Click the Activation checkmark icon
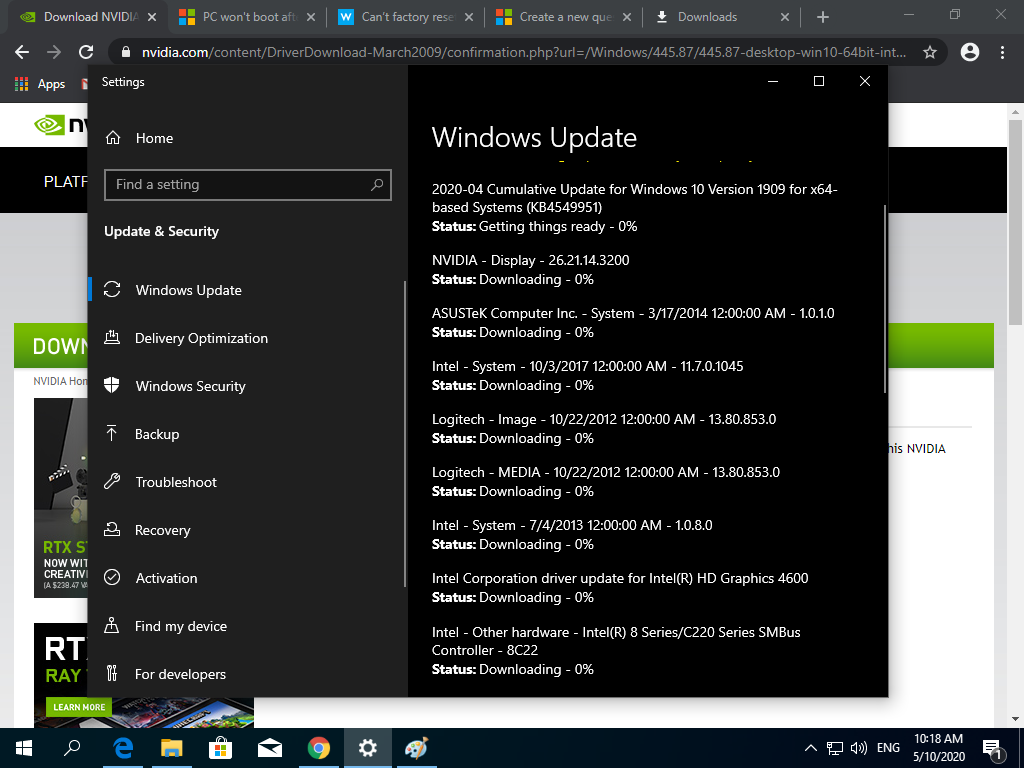The width and height of the screenshot is (1024, 768). click(x=112, y=577)
